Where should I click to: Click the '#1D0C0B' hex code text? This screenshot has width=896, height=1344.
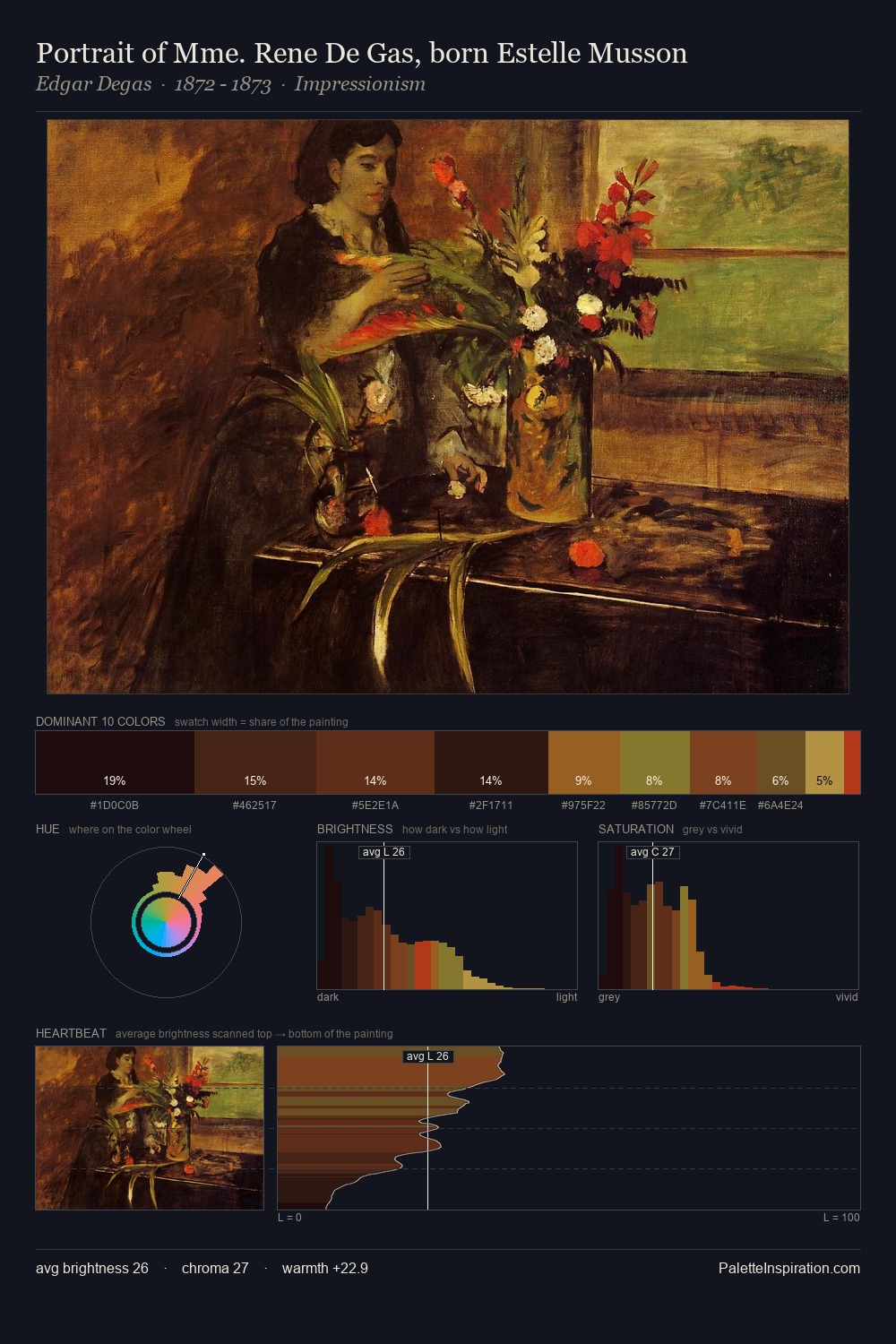point(115,806)
